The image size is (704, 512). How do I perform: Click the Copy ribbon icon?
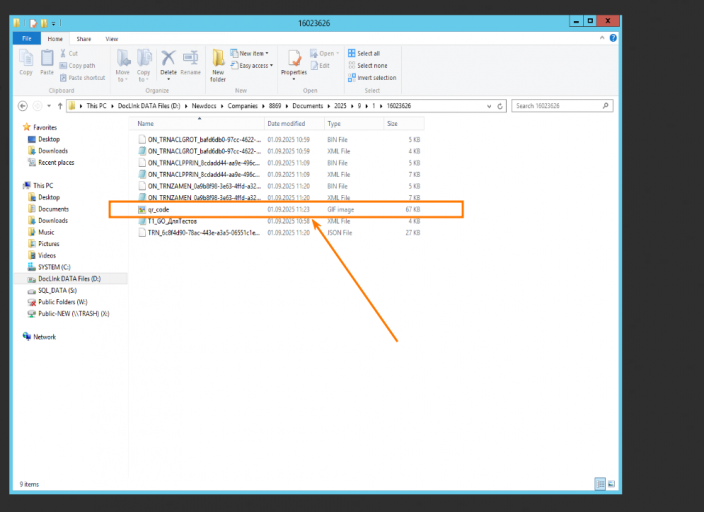click(x=26, y=62)
